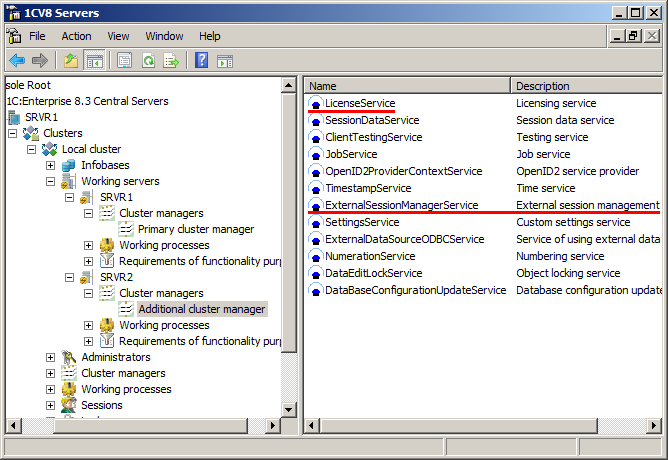Select the OpenID2ProviderContextService row

tap(484, 171)
